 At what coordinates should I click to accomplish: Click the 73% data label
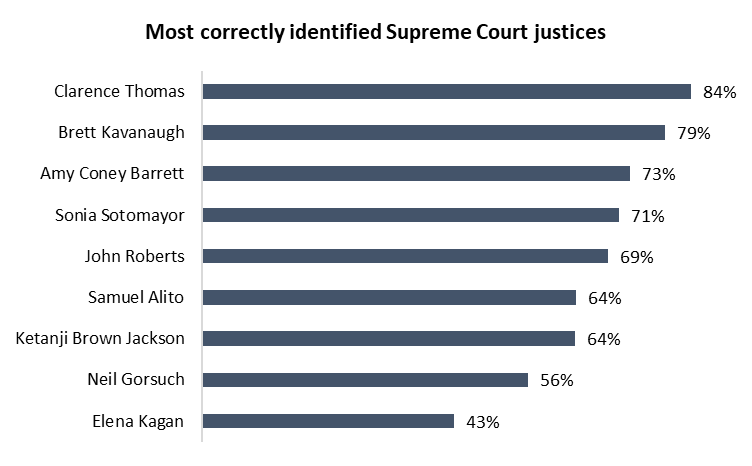pyautogui.click(x=659, y=174)
